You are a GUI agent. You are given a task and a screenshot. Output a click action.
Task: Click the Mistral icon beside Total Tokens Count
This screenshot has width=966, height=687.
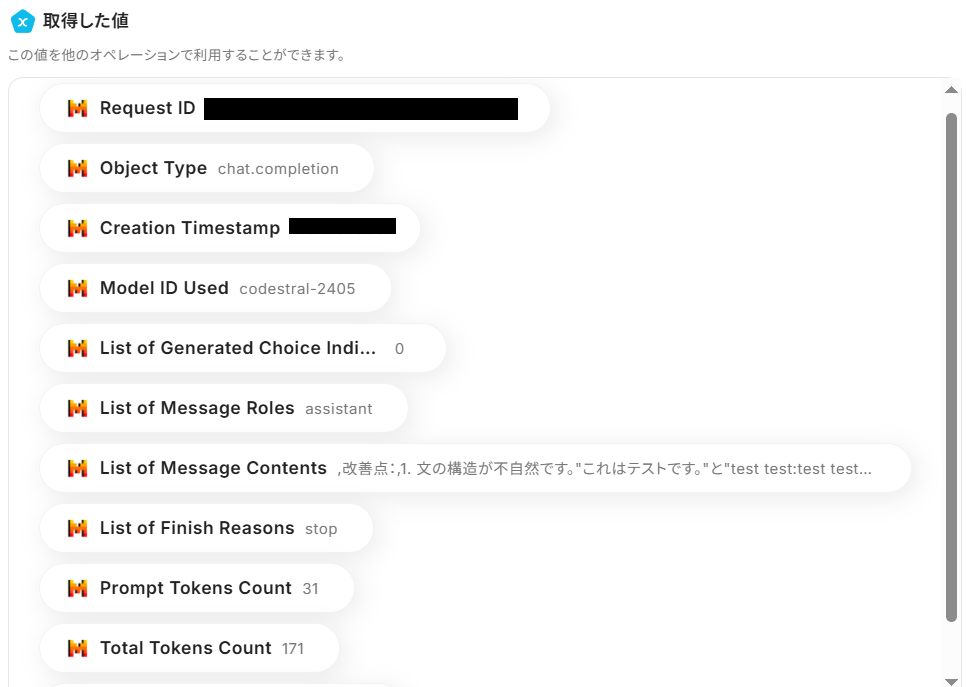(x=77, y=648)
